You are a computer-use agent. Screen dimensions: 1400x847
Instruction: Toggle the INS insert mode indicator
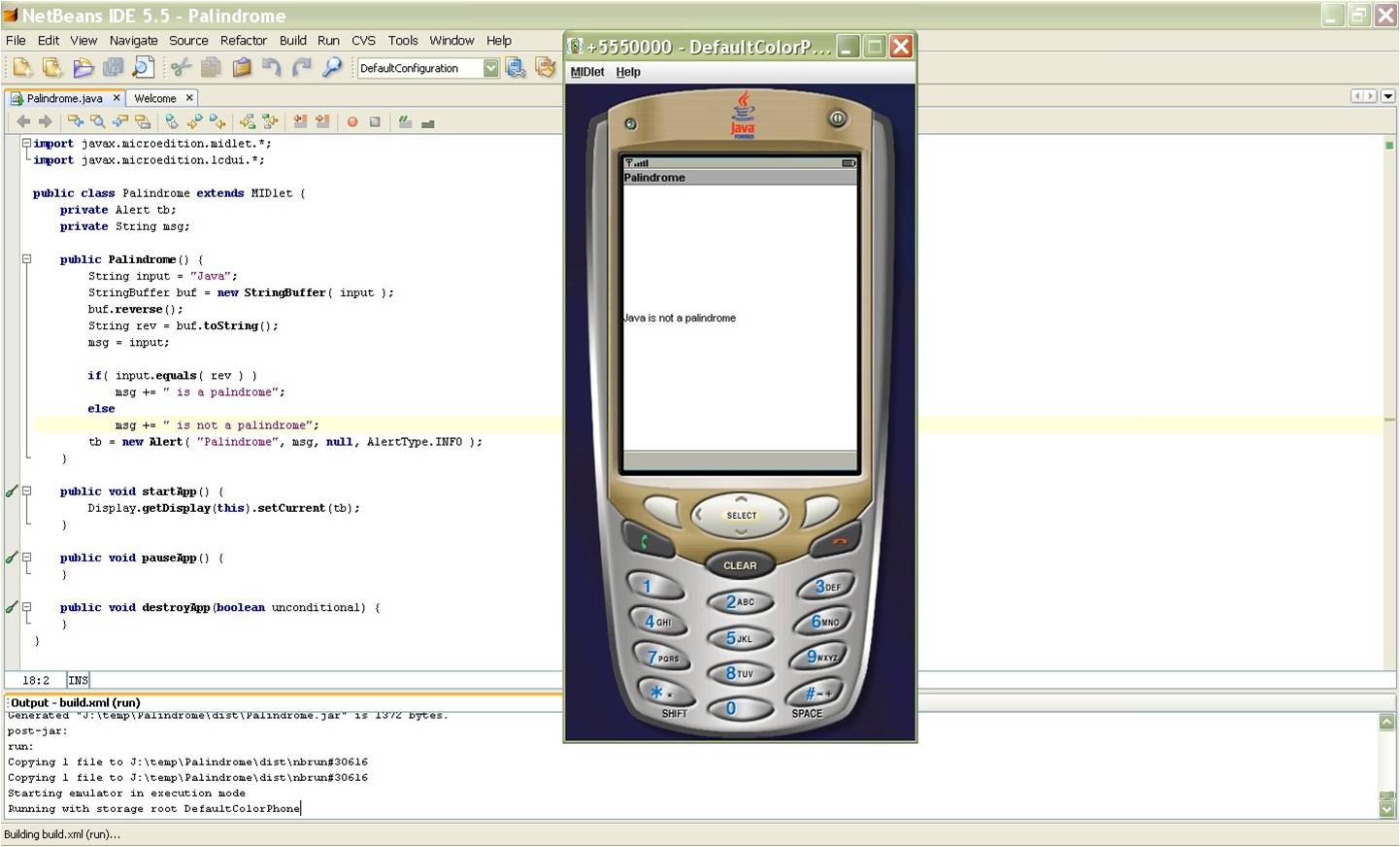point(78,681)
